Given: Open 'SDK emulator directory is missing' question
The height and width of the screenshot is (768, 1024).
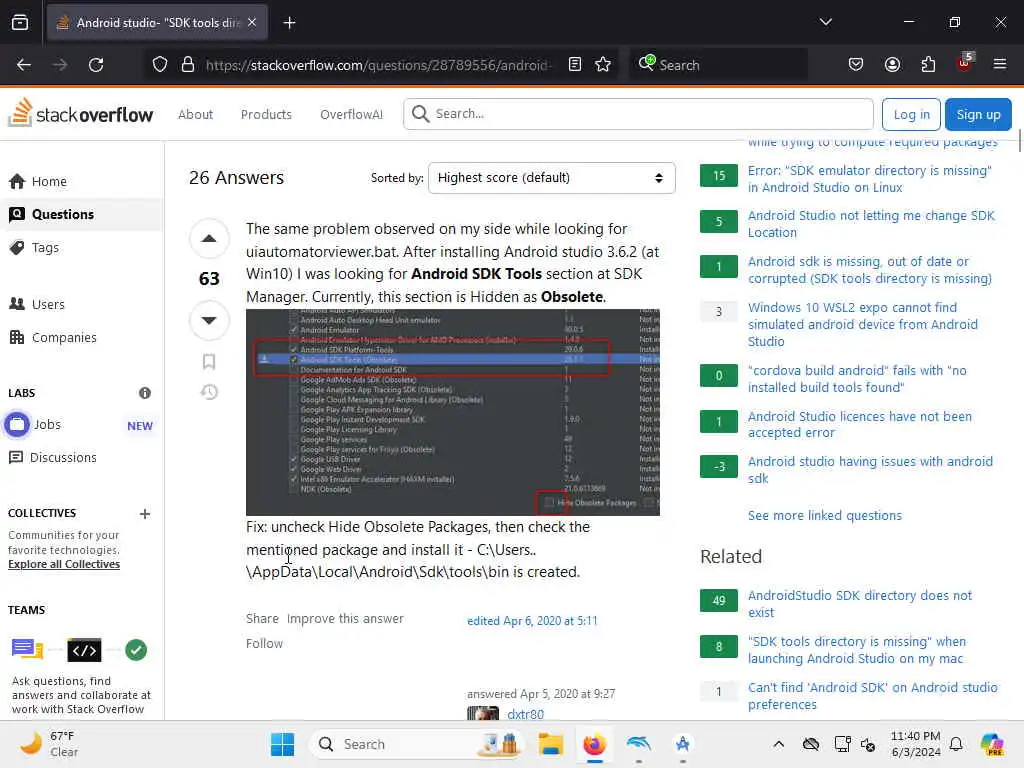Looking at the screenshot, I should [x=869, y=179].
